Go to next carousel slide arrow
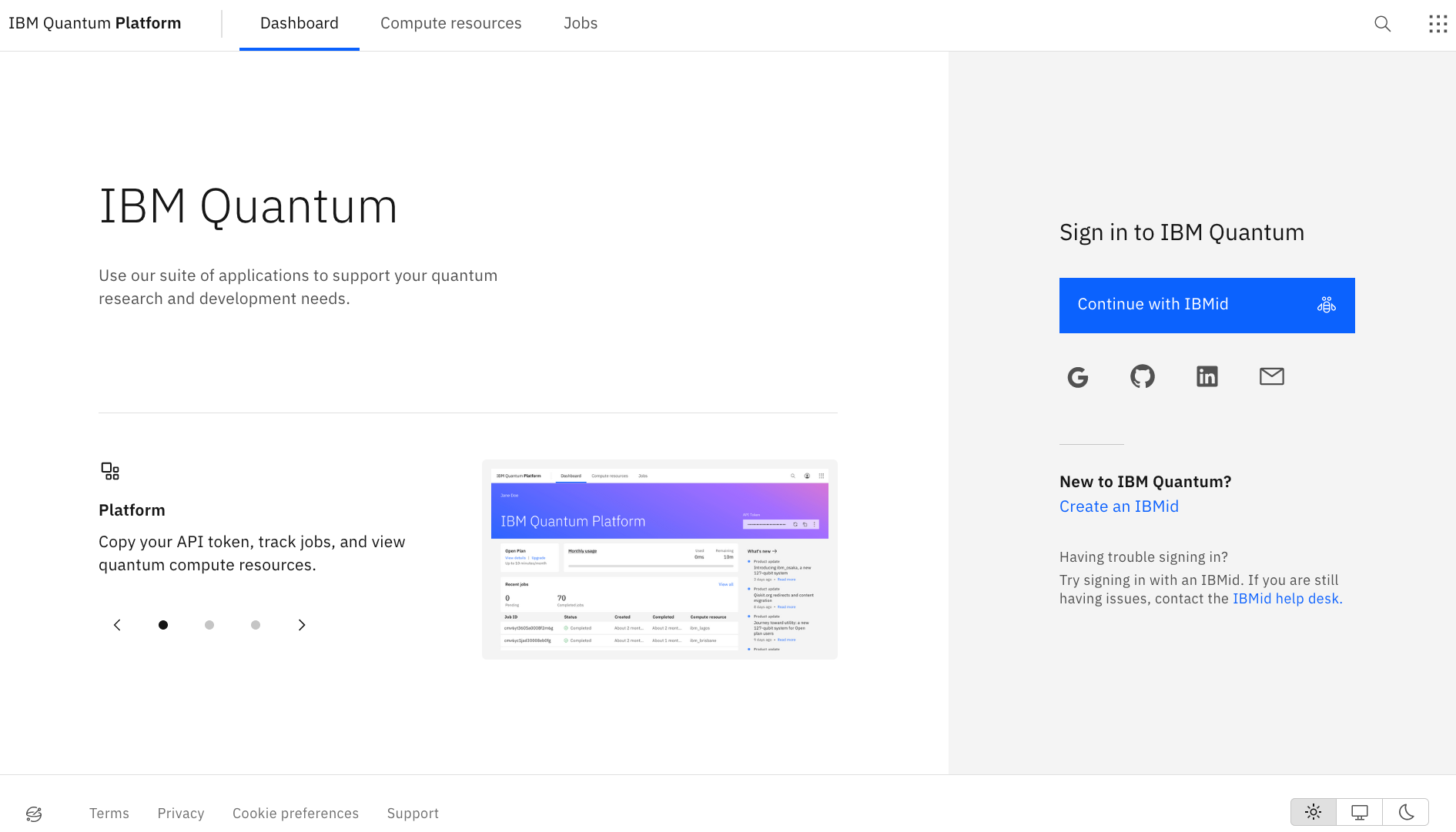 coord(302,625)
